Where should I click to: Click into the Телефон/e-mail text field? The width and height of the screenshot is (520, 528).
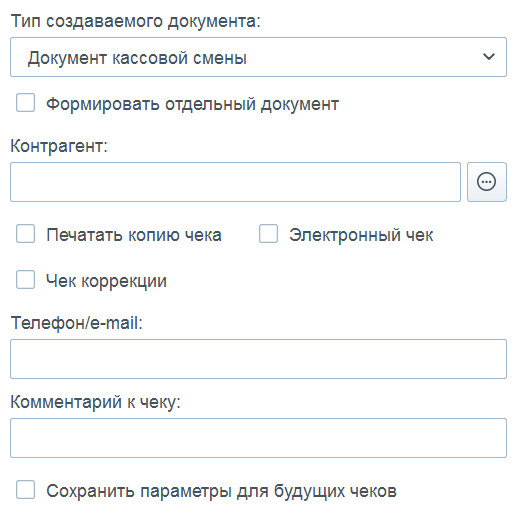coord(258,359)
